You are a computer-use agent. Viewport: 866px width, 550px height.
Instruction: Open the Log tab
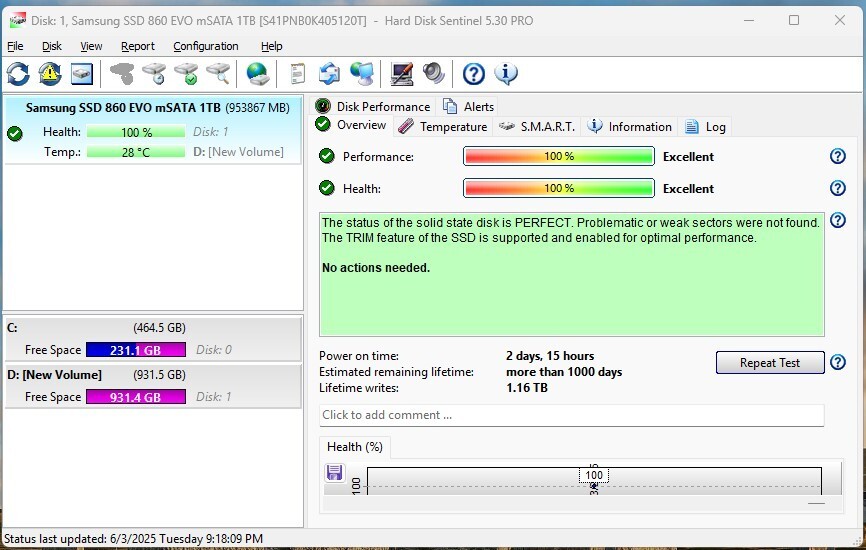coord(706,127)
